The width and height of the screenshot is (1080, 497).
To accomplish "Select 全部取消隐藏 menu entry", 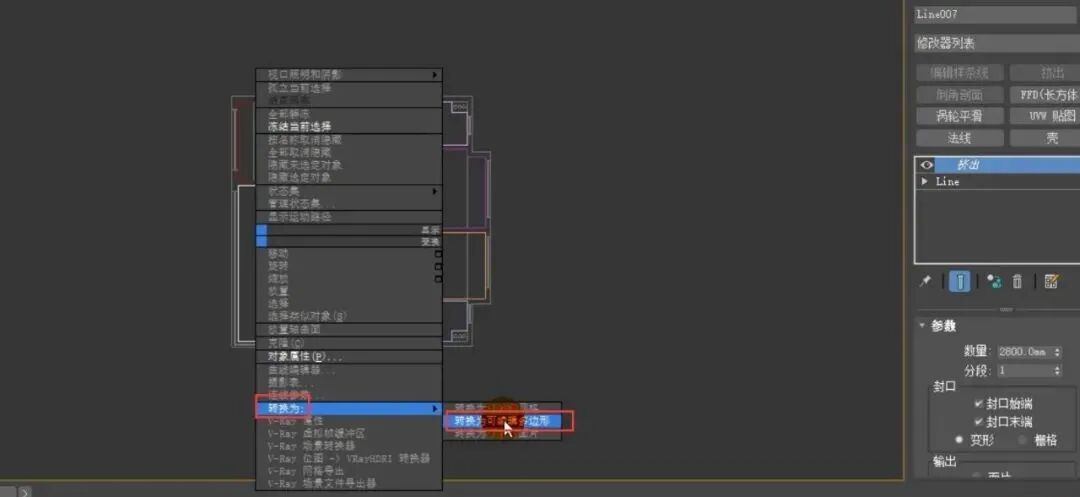I will point(349,152).
